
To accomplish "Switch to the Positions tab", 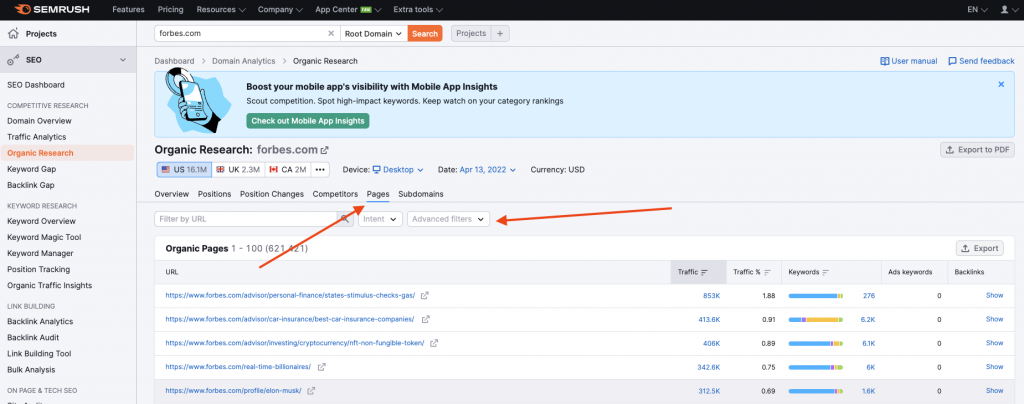I will click(x=215, y=194).
